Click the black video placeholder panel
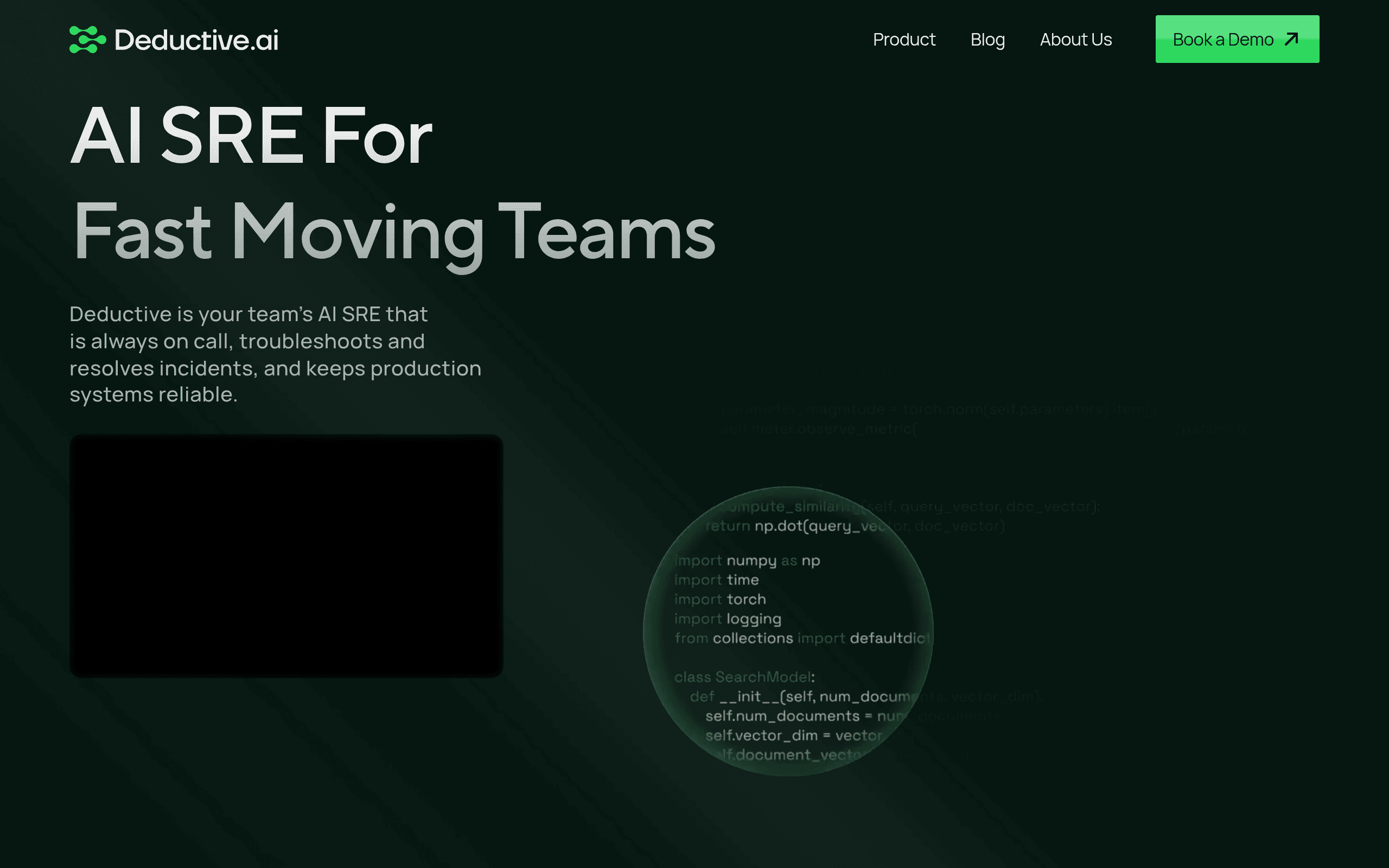The image size is (1389, 868). coord(286,556)
